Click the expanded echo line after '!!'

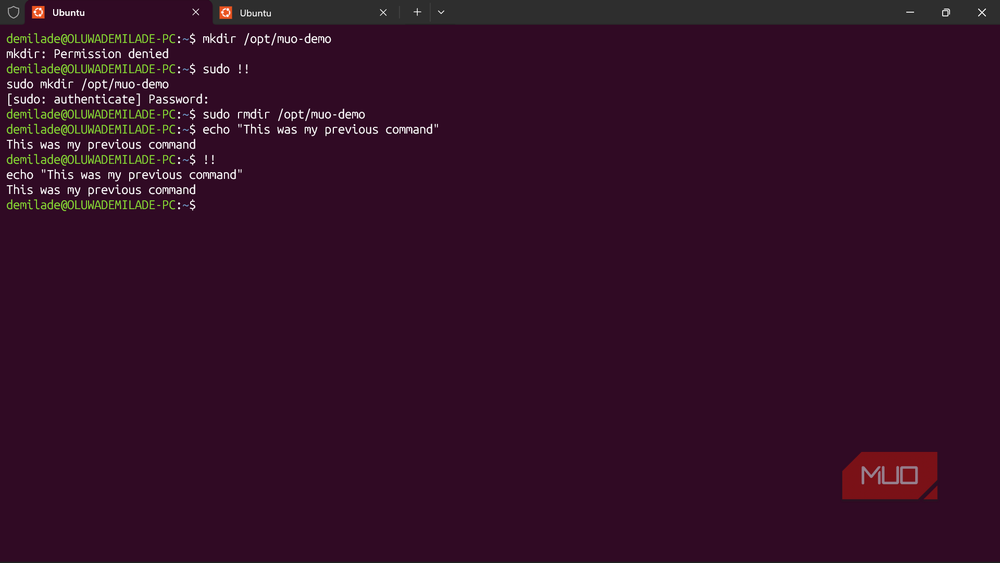coord(124,175)
